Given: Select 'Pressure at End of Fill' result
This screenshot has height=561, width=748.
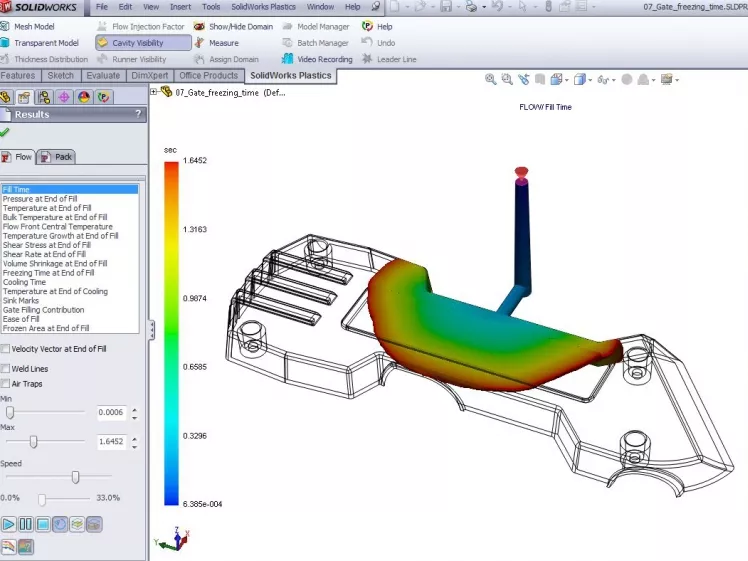Looking at the screenshot, I should coord(70,198).
